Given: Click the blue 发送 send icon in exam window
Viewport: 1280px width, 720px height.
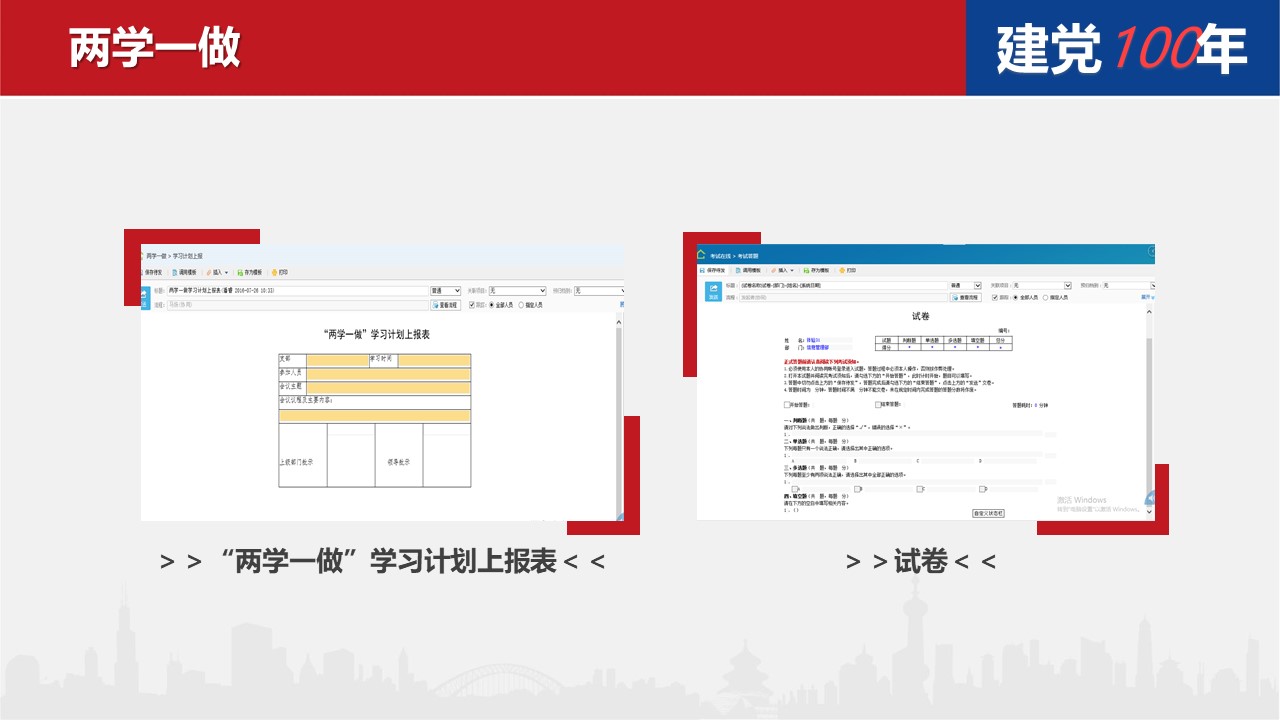Looking at the screenshot, I should (x=714, y=291).
